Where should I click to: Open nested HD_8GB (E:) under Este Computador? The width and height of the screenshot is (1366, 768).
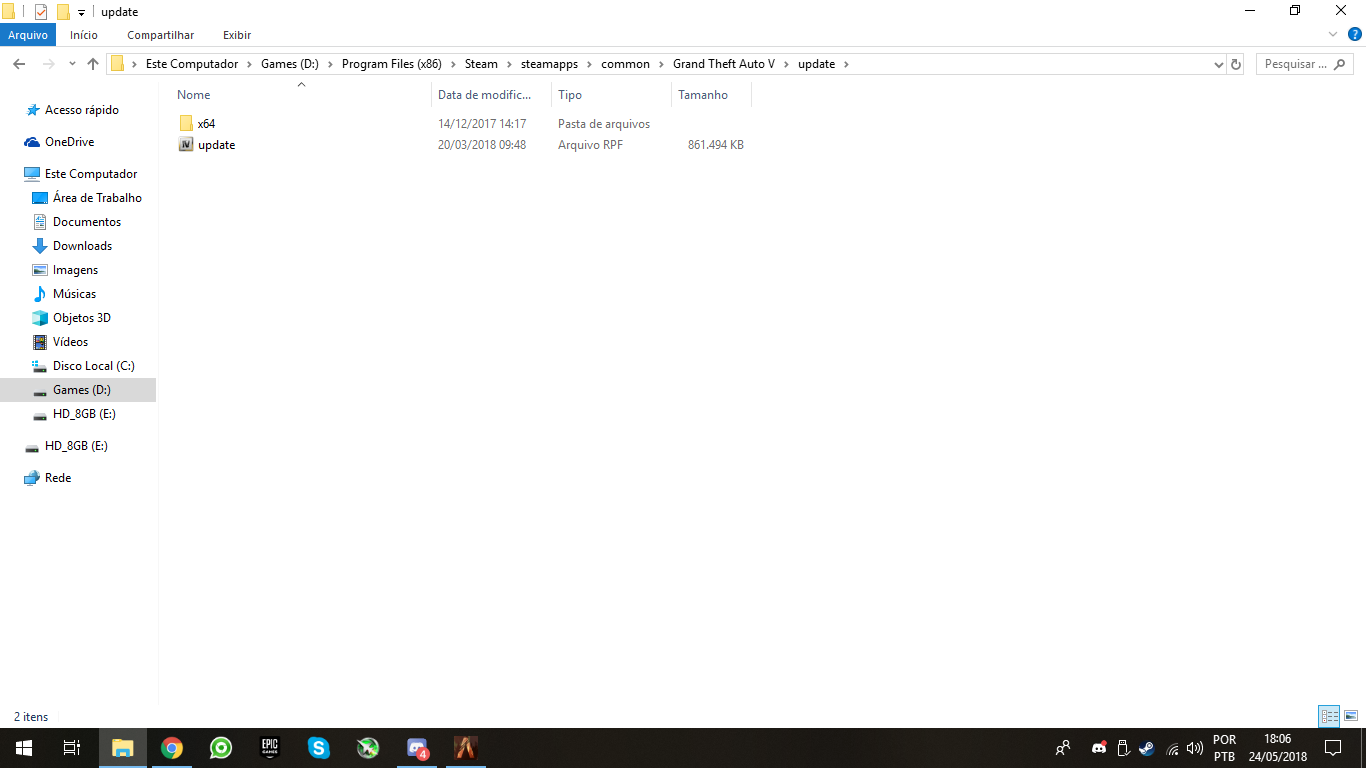pos(84,414)
